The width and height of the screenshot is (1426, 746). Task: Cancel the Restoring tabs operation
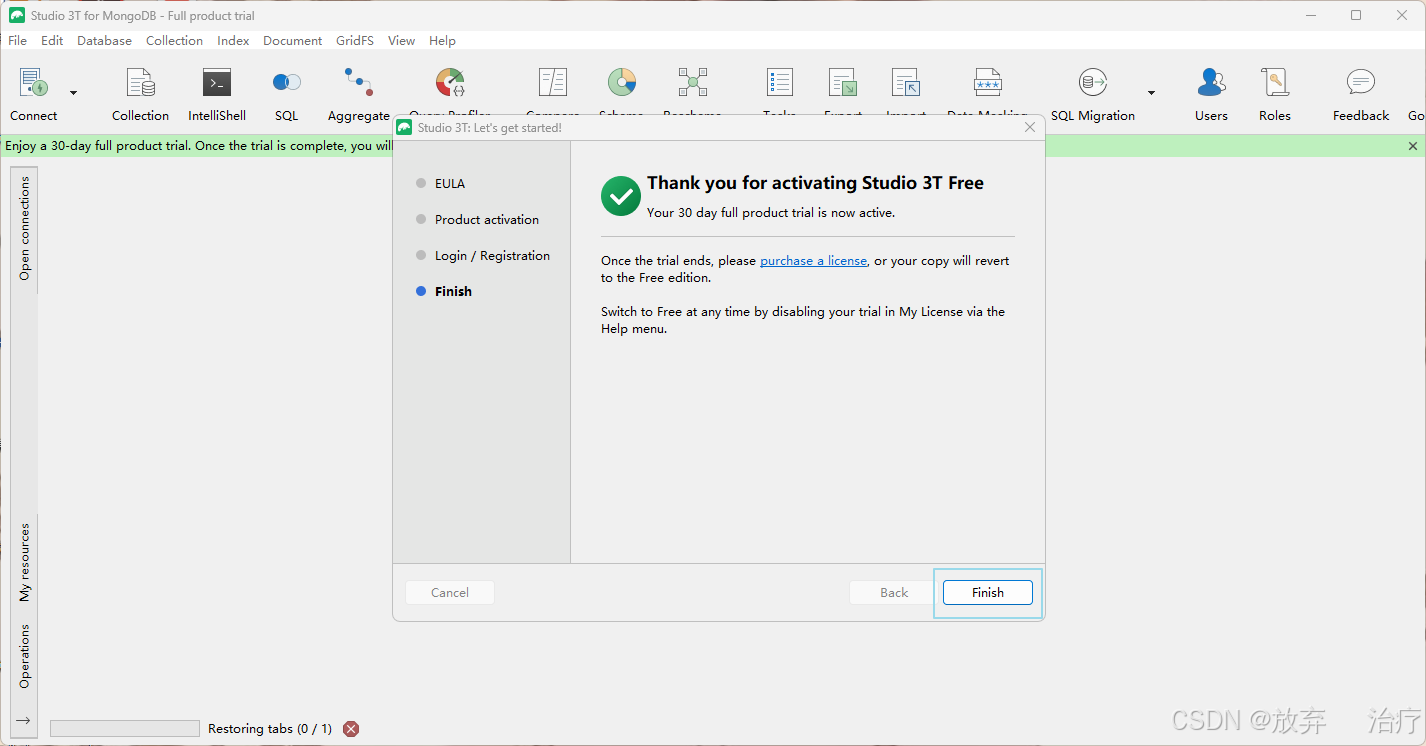pyautogui.click(x=351, y=729)
